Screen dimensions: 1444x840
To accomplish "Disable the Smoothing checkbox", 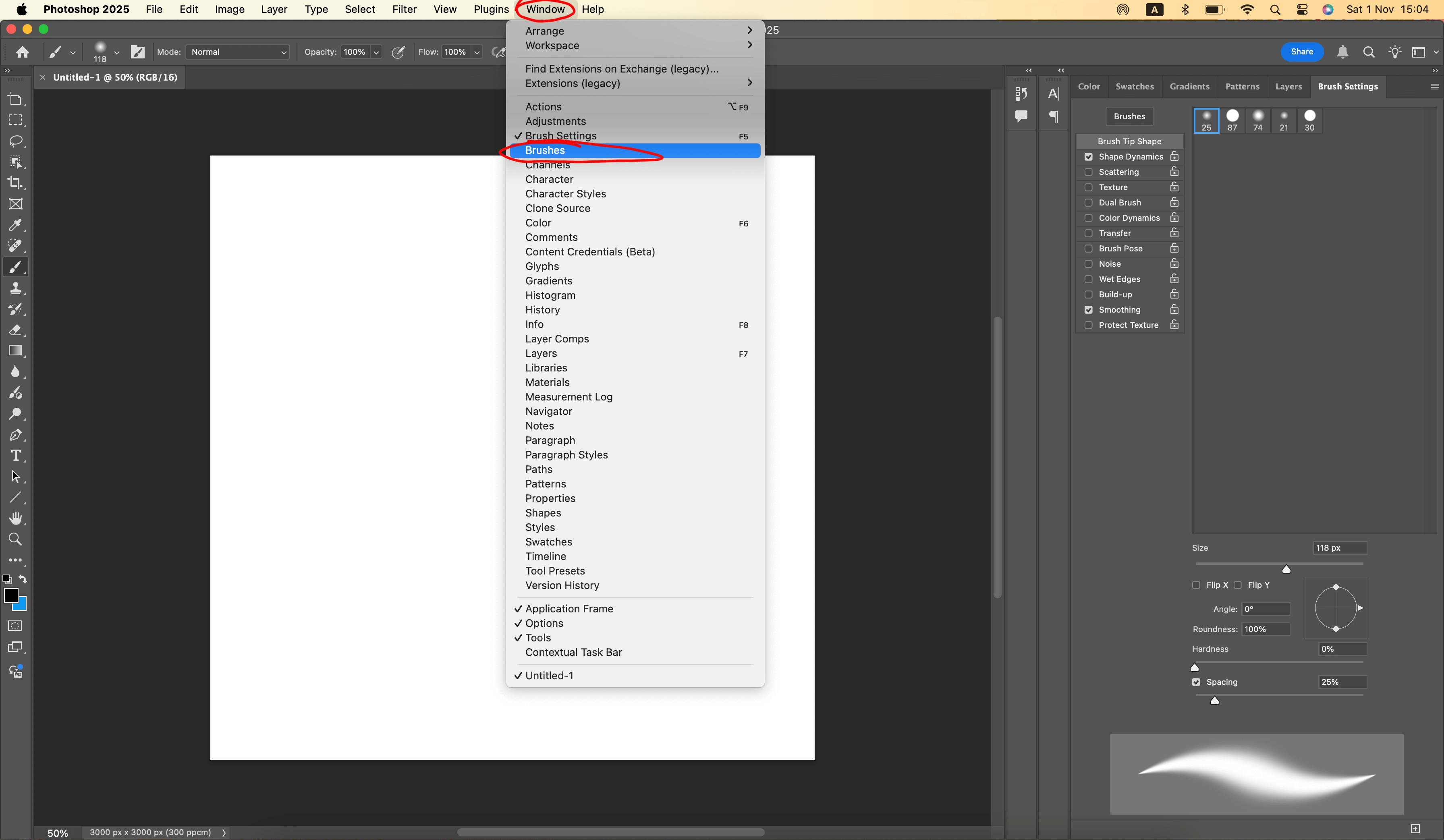I will [x=1088, y=310].
